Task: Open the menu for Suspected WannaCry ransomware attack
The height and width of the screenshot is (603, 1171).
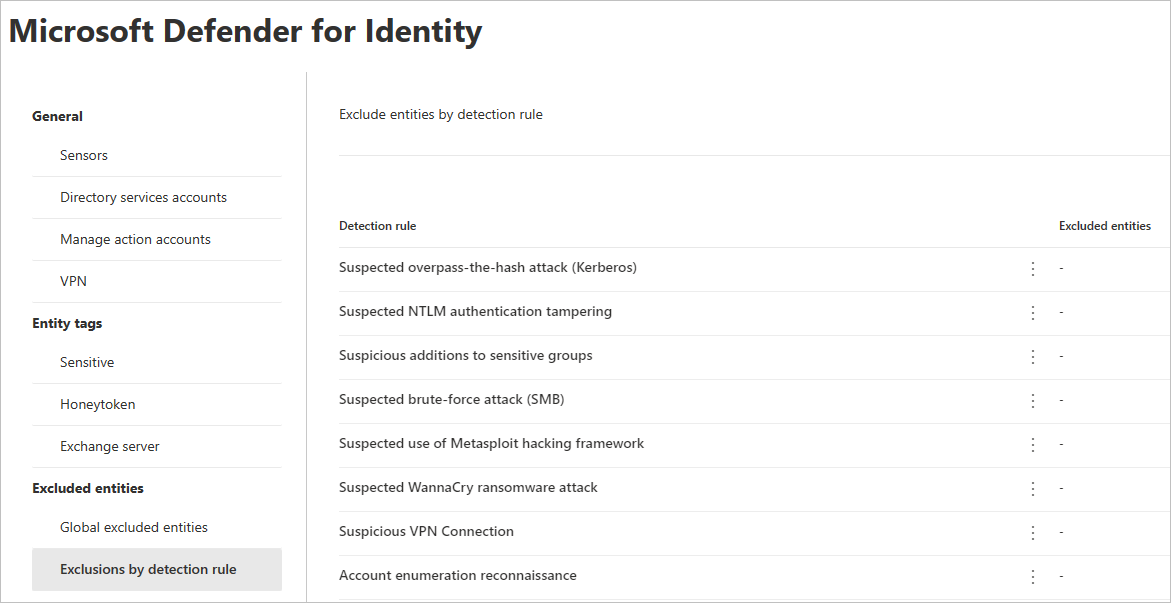Action: pyautogui.click(x=1032, y=488)
